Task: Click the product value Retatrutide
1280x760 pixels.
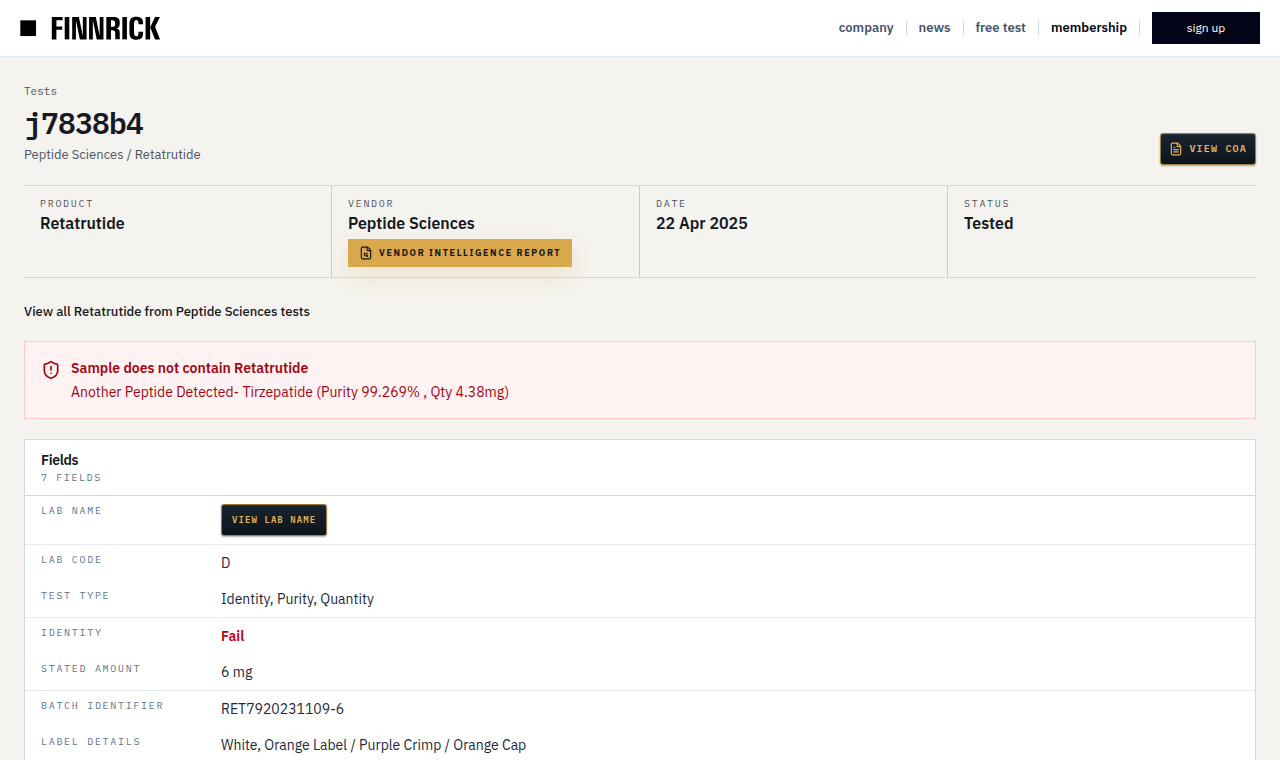Action: coord(82,224)
